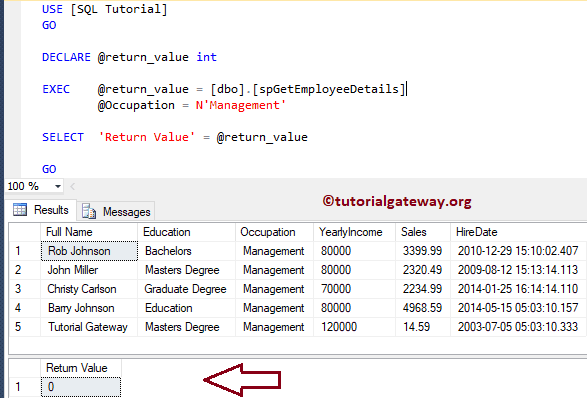Select the Return Value column header
The width and height of the screenshot is (587, 398).
coord(81,368)
